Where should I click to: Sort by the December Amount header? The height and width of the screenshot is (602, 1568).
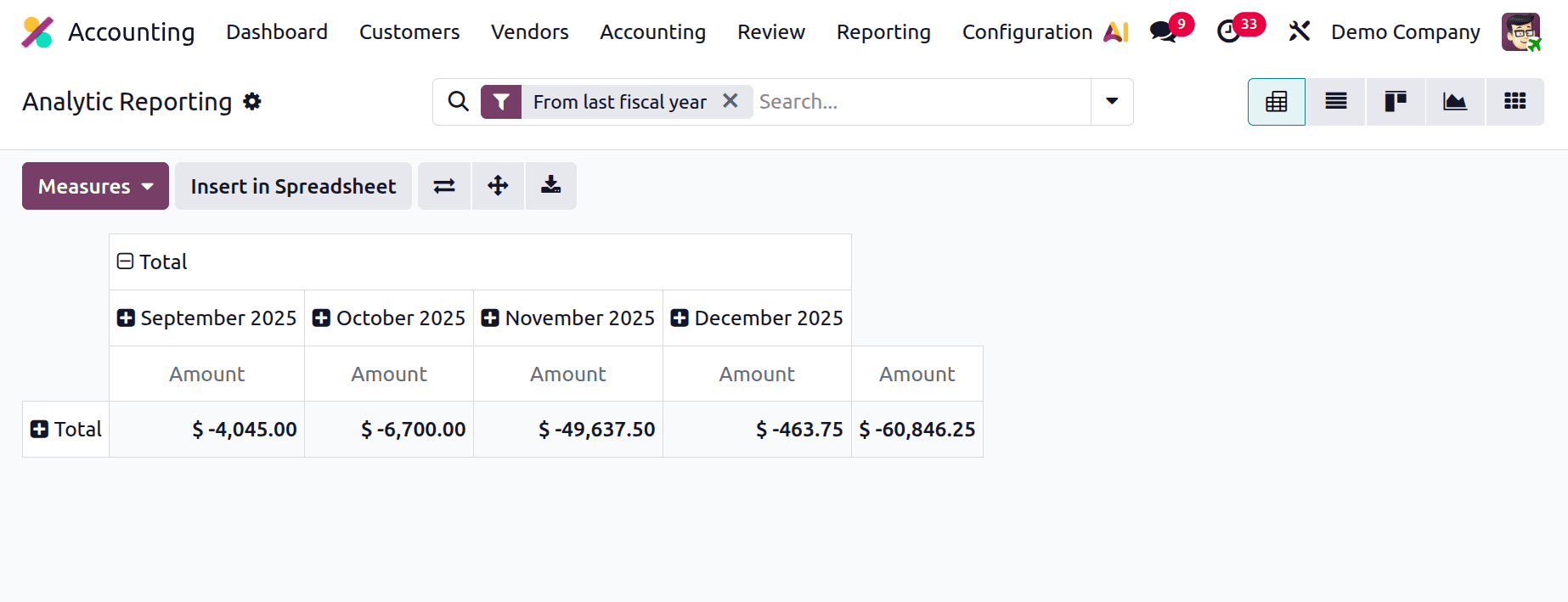click(x=757, y=374)
